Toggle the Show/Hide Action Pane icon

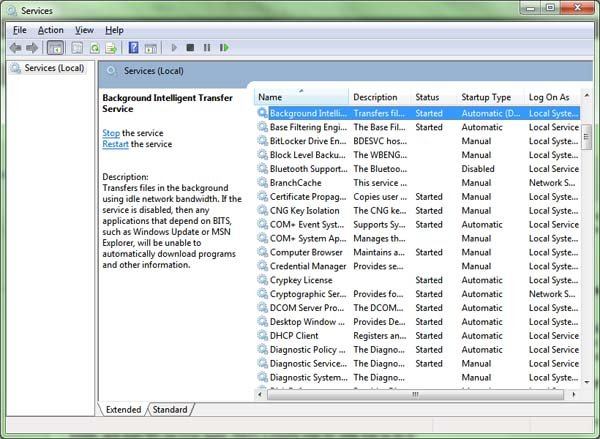pyautogui.click(x=150, y=48)
